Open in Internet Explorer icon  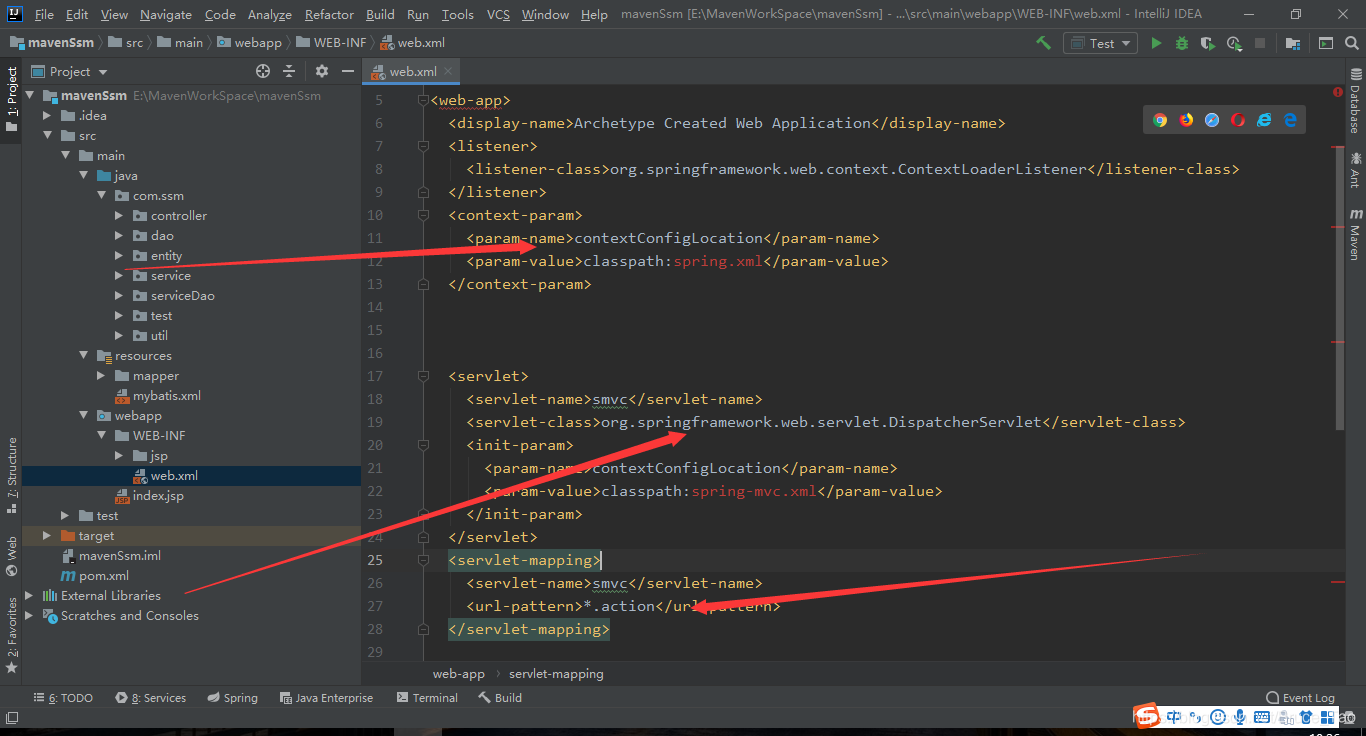[1264, 120]
